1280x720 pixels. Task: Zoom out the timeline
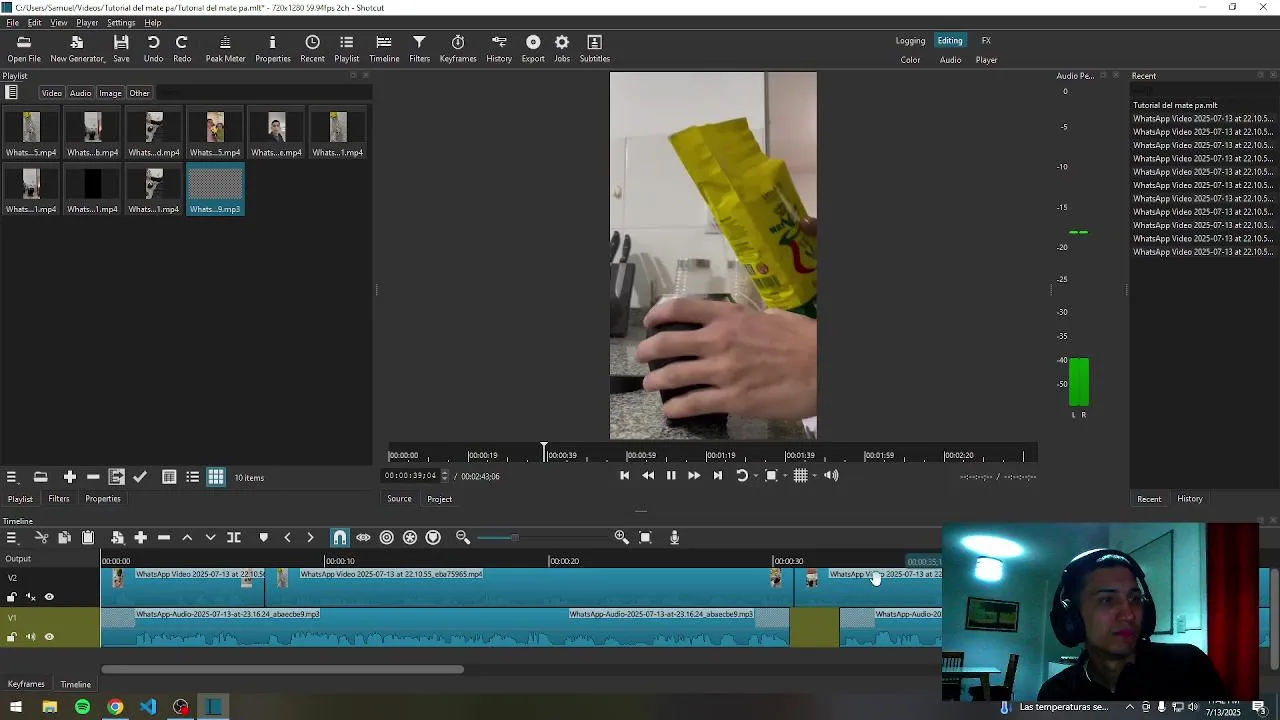(463, 538)
